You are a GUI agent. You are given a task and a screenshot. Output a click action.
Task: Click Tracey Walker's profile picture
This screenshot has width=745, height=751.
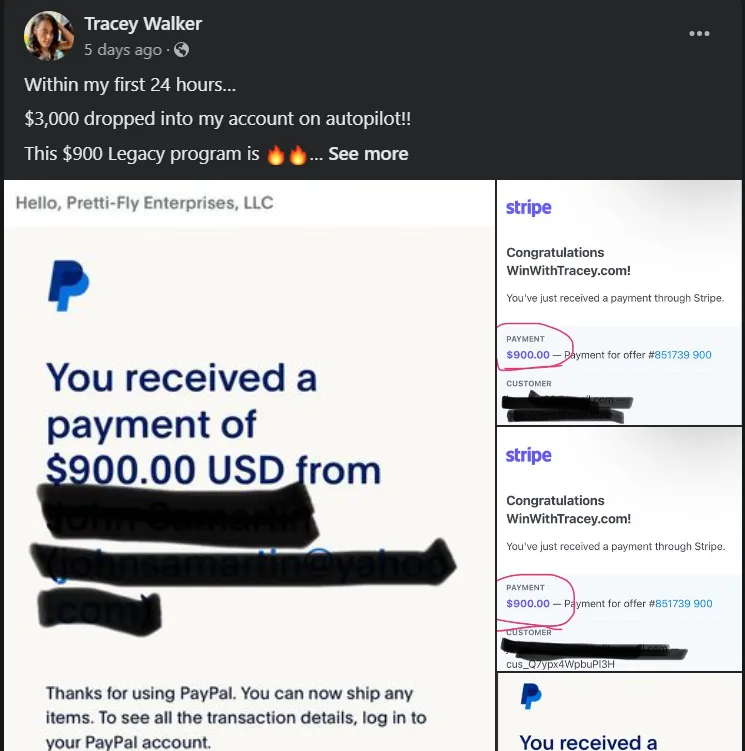48,36
